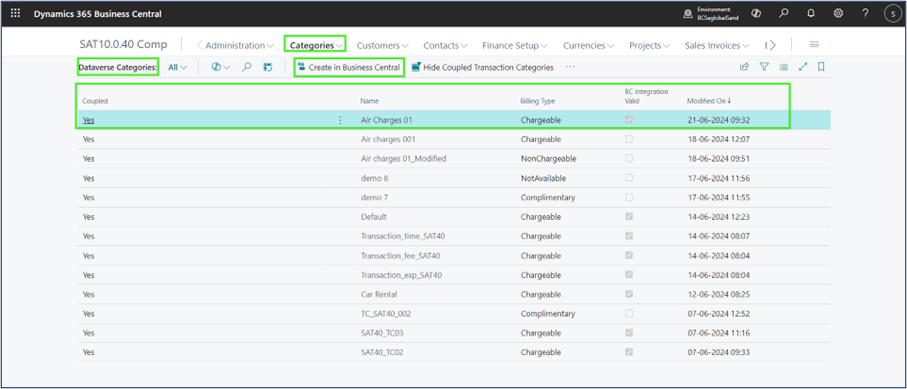Viewport: 907px width, 389px height.
Task: Bookmark this page
Action: pyautogui.click(x=821, y=67)
